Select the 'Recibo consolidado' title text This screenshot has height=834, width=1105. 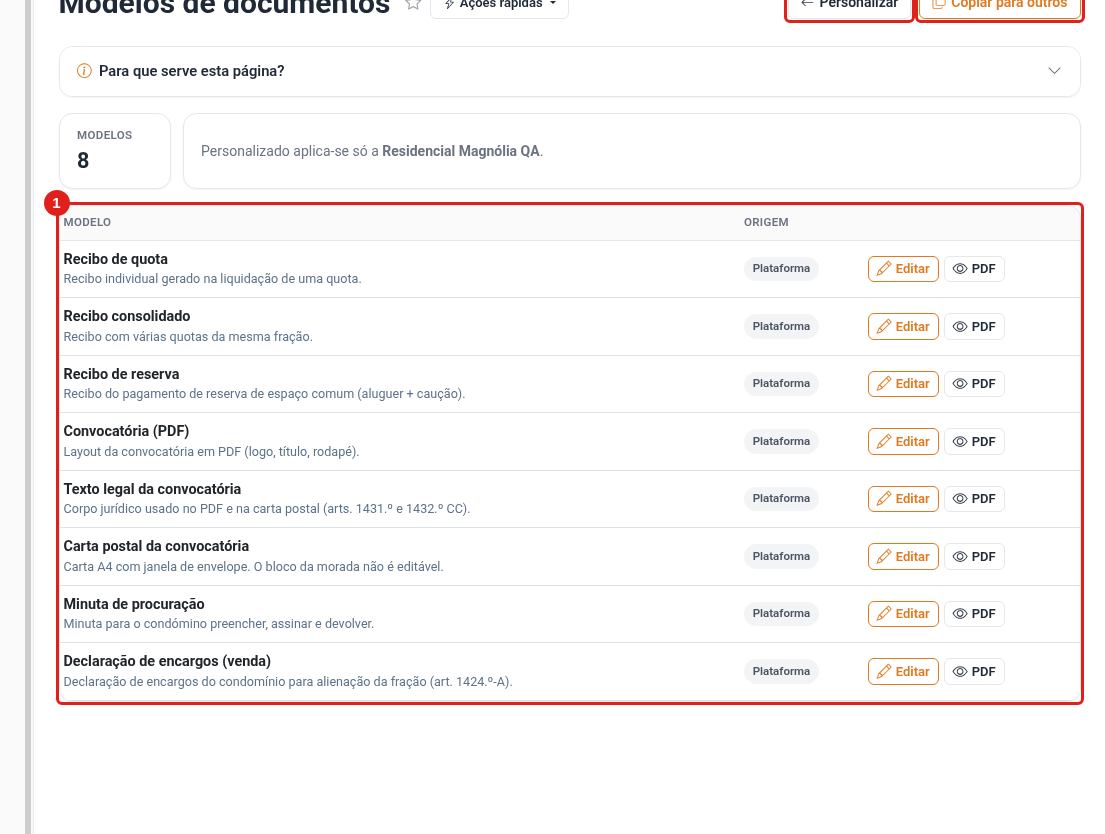click(127, 316)
